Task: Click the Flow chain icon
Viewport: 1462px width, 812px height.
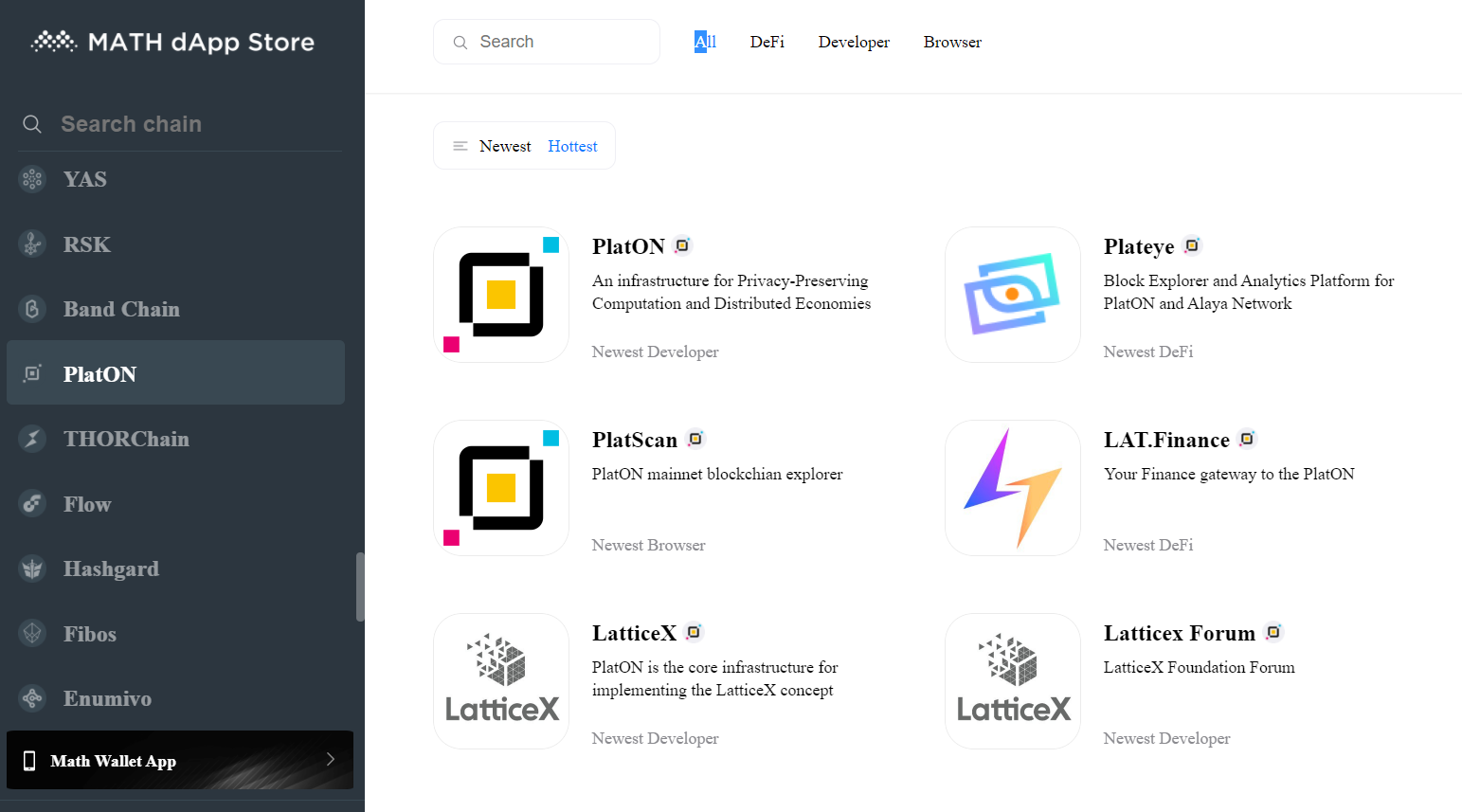Action: point(32,503)
